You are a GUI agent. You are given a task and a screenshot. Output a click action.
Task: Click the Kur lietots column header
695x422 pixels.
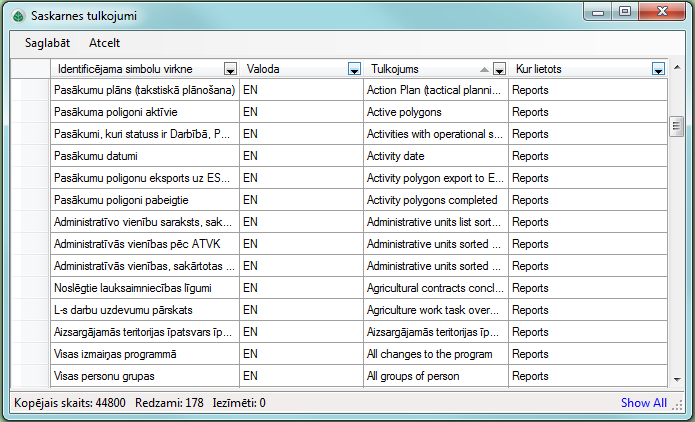pos(578,69)
